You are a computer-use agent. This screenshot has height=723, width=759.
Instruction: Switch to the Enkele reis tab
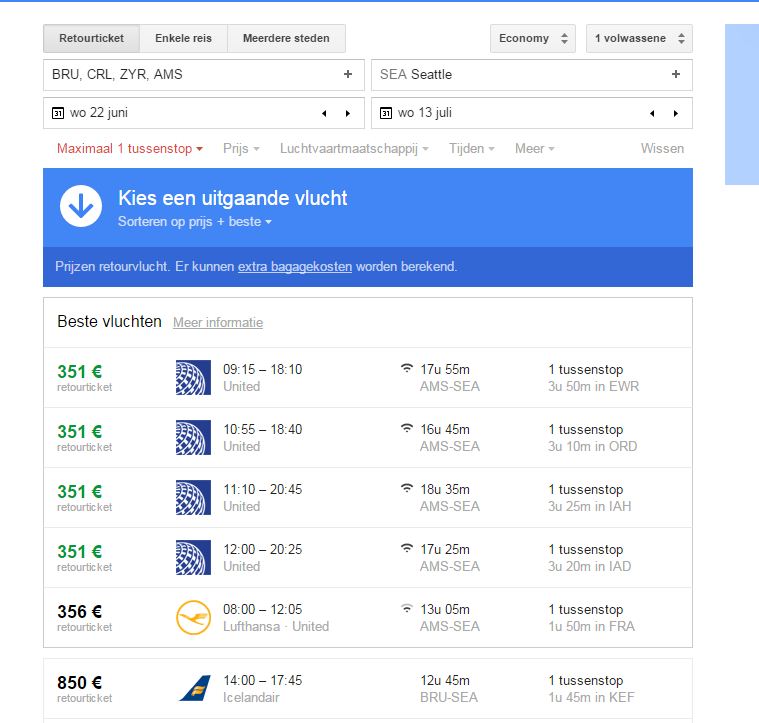coord(184,39)
